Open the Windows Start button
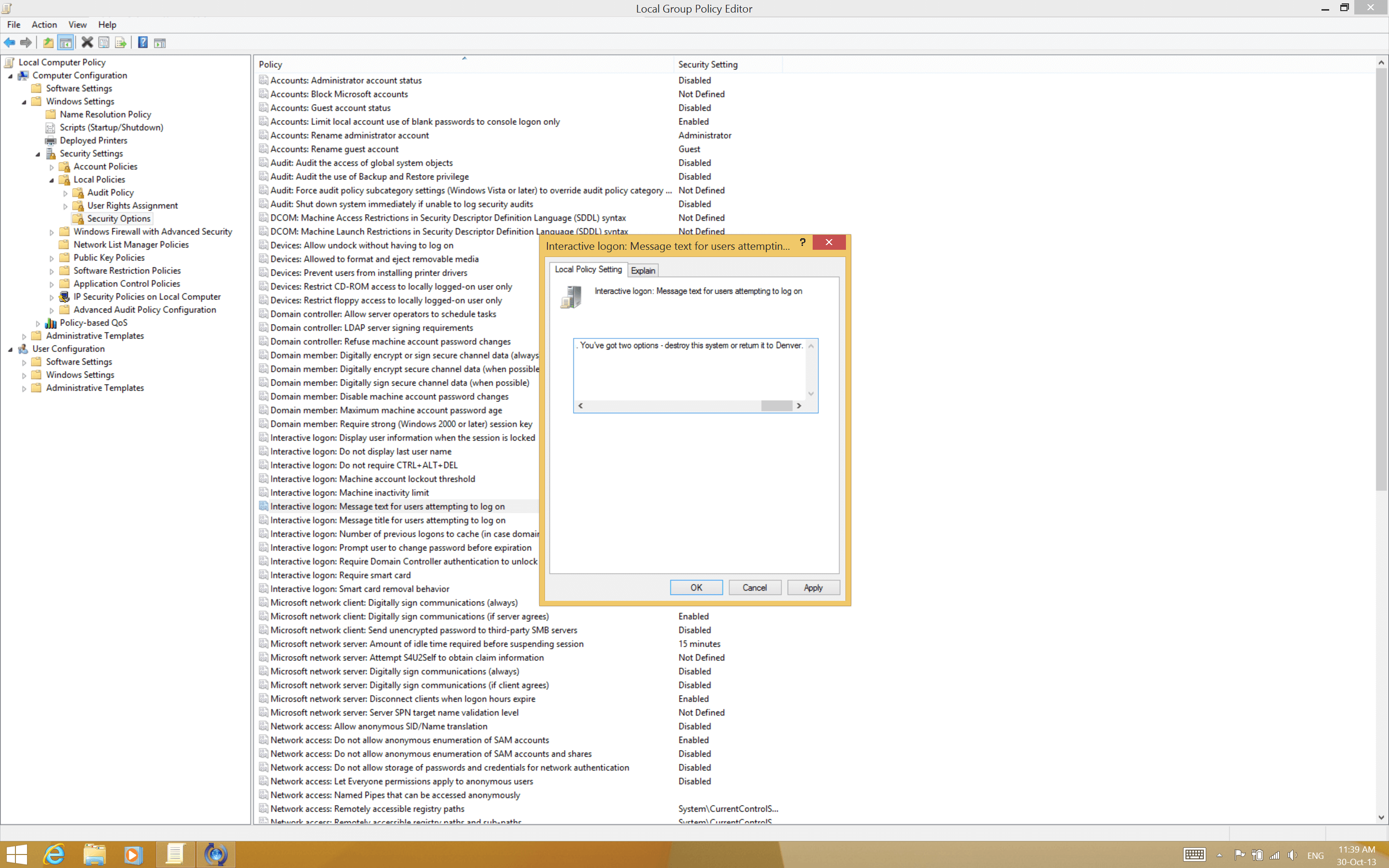 tap(16, 855)
